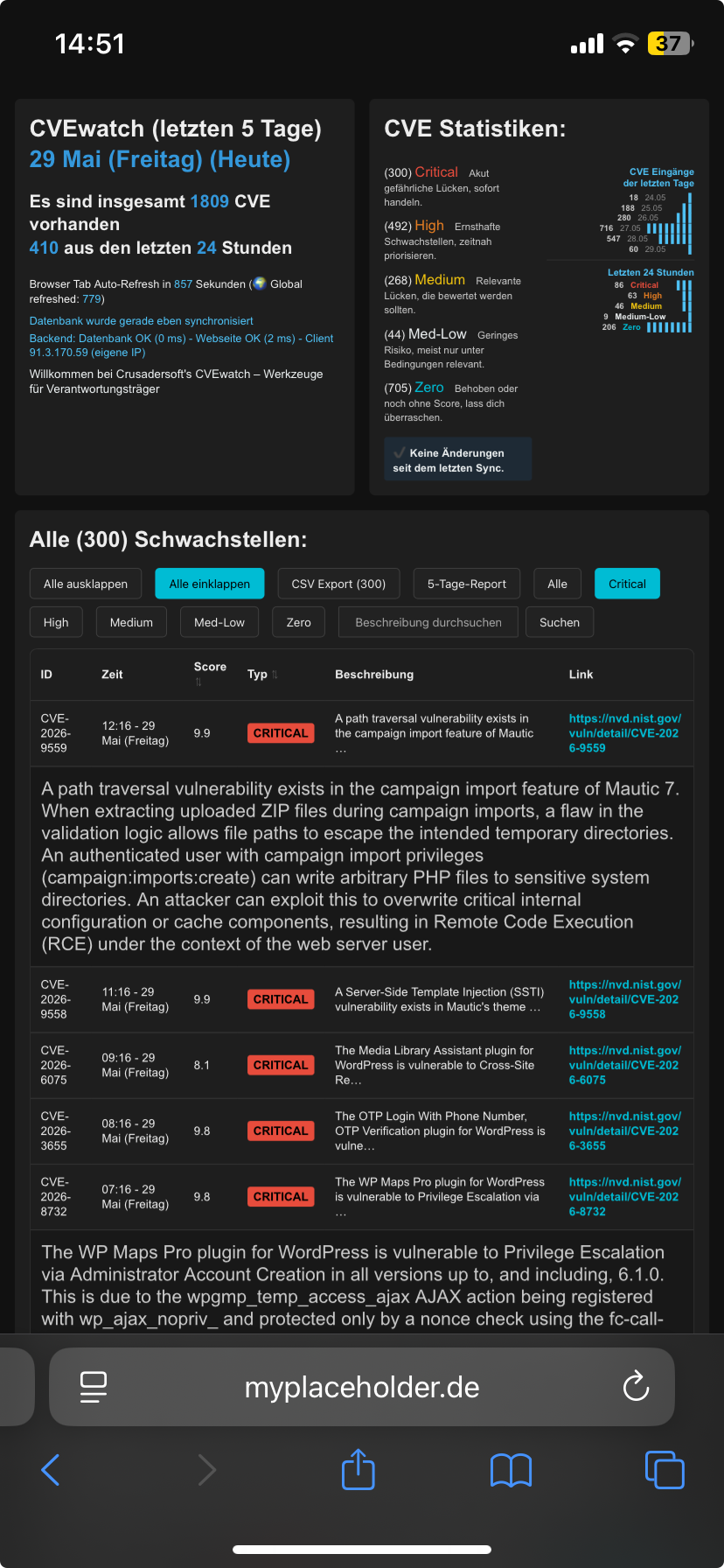Select the Alle filter
The image size is (724, 1568).
pos(558,584)
